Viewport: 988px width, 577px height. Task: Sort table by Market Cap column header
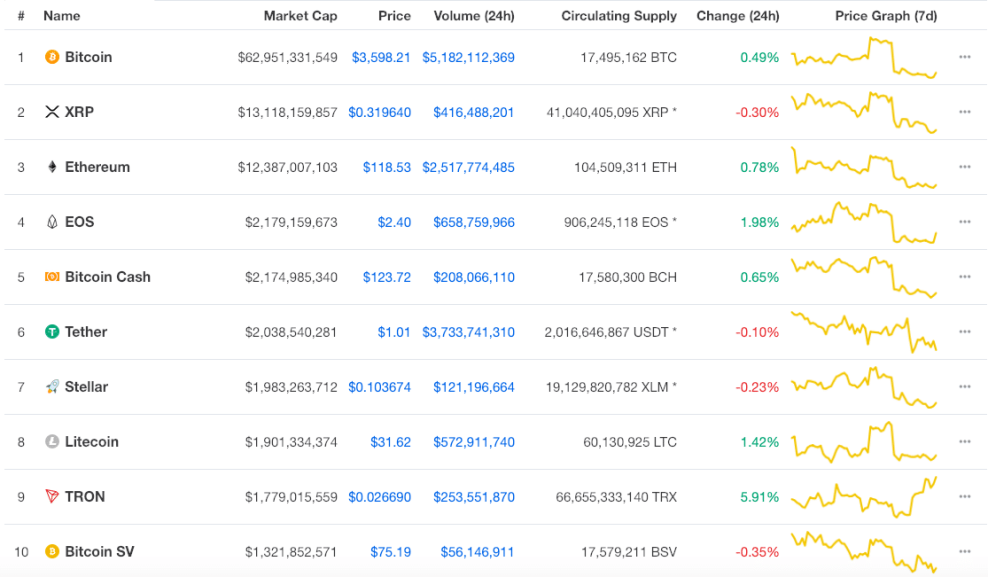[x=300, y=16]
